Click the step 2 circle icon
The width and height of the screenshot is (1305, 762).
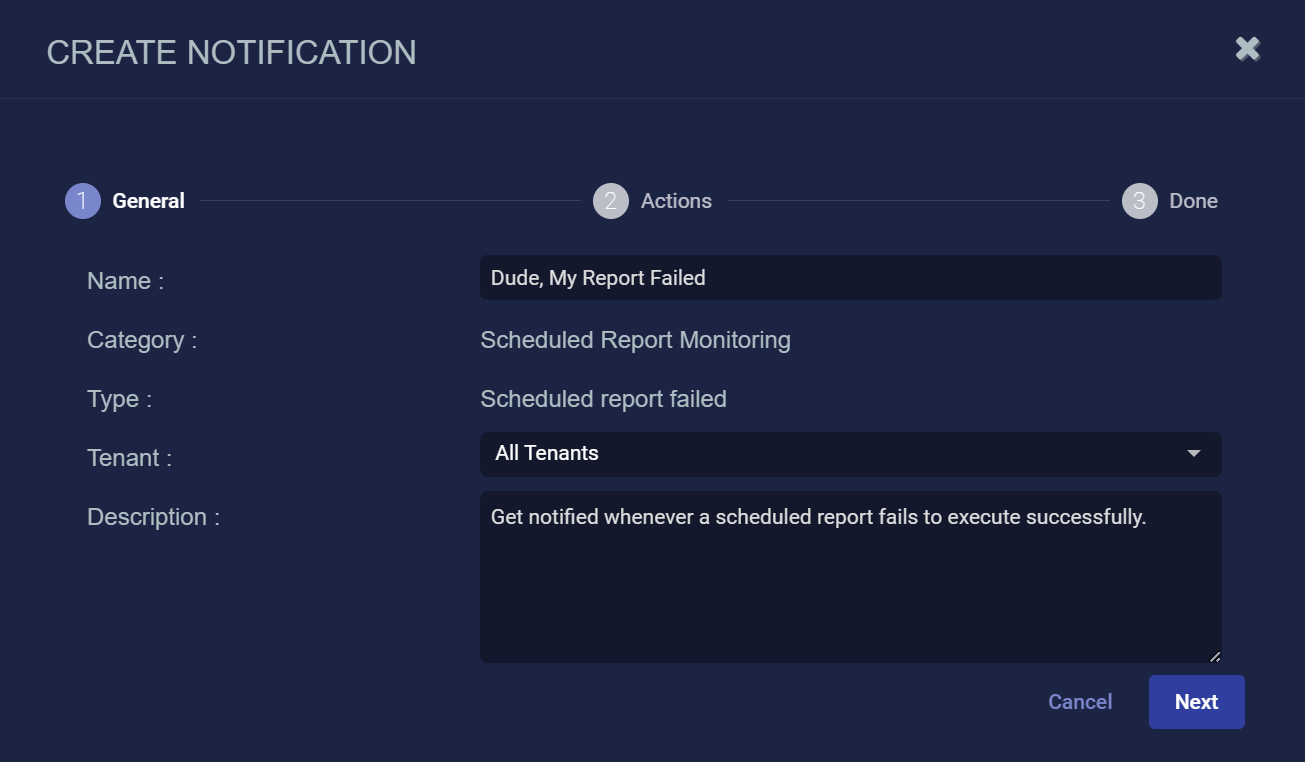pyautogui.click(x=610, y=201)
